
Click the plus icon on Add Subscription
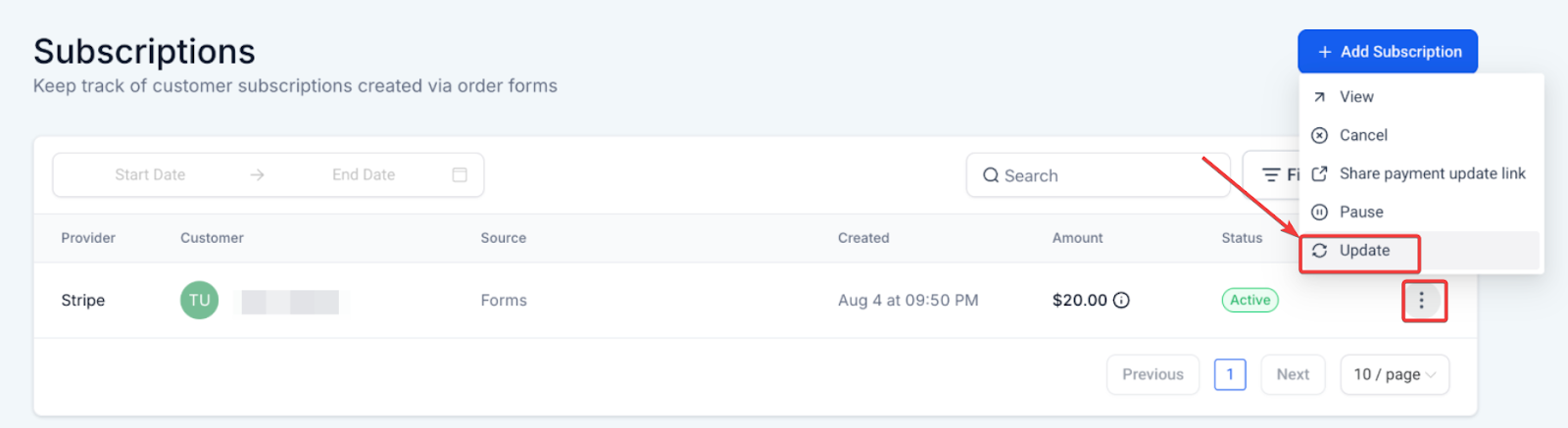(1325, 52)
